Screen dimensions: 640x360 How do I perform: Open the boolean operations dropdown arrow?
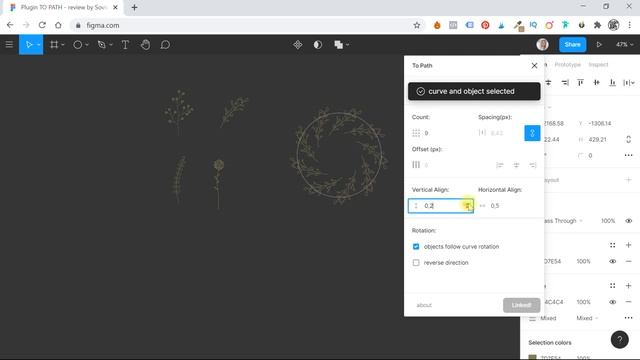pos(347,45)
